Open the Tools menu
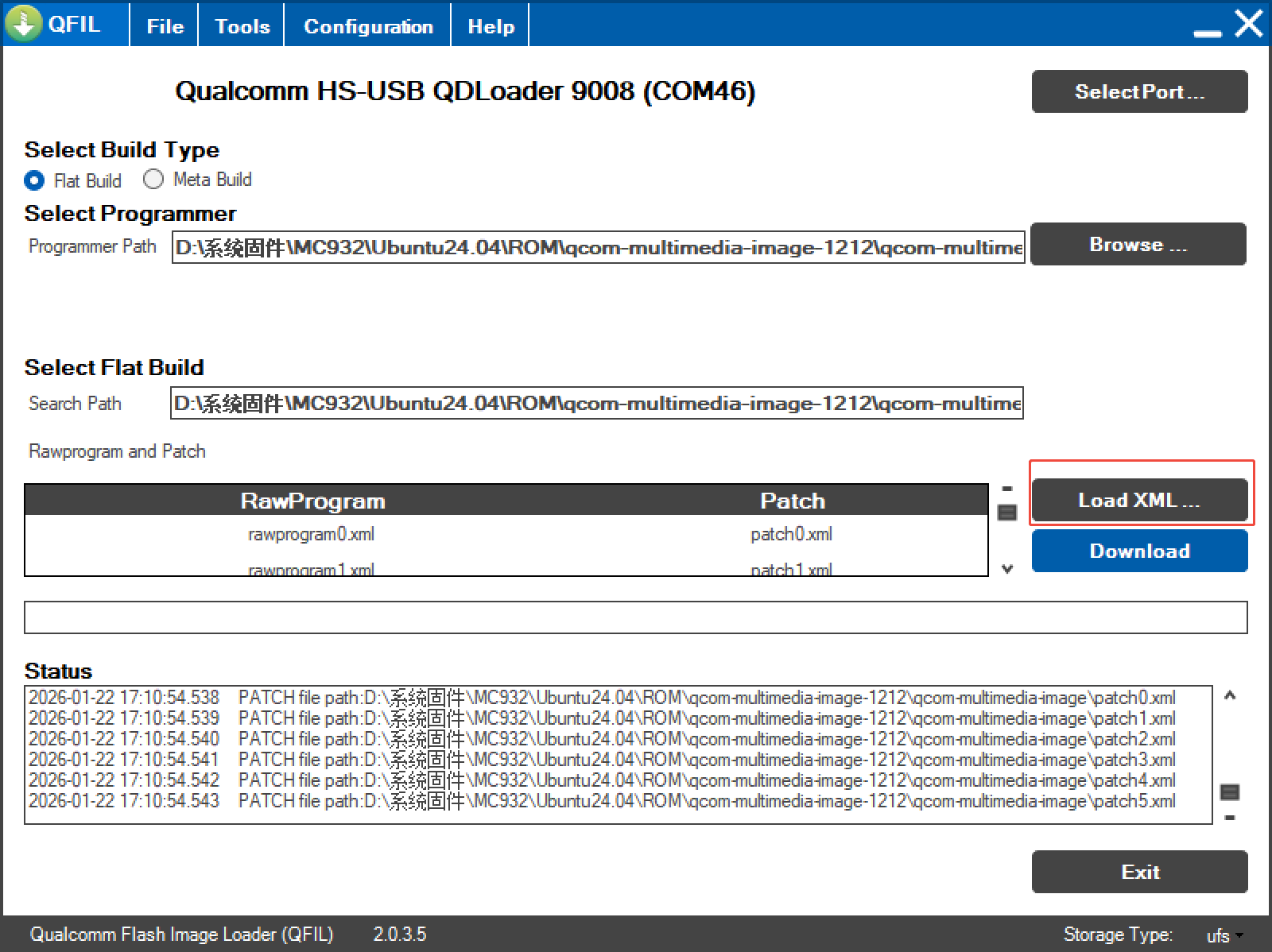1272x952 pixels. coord(242,26)
